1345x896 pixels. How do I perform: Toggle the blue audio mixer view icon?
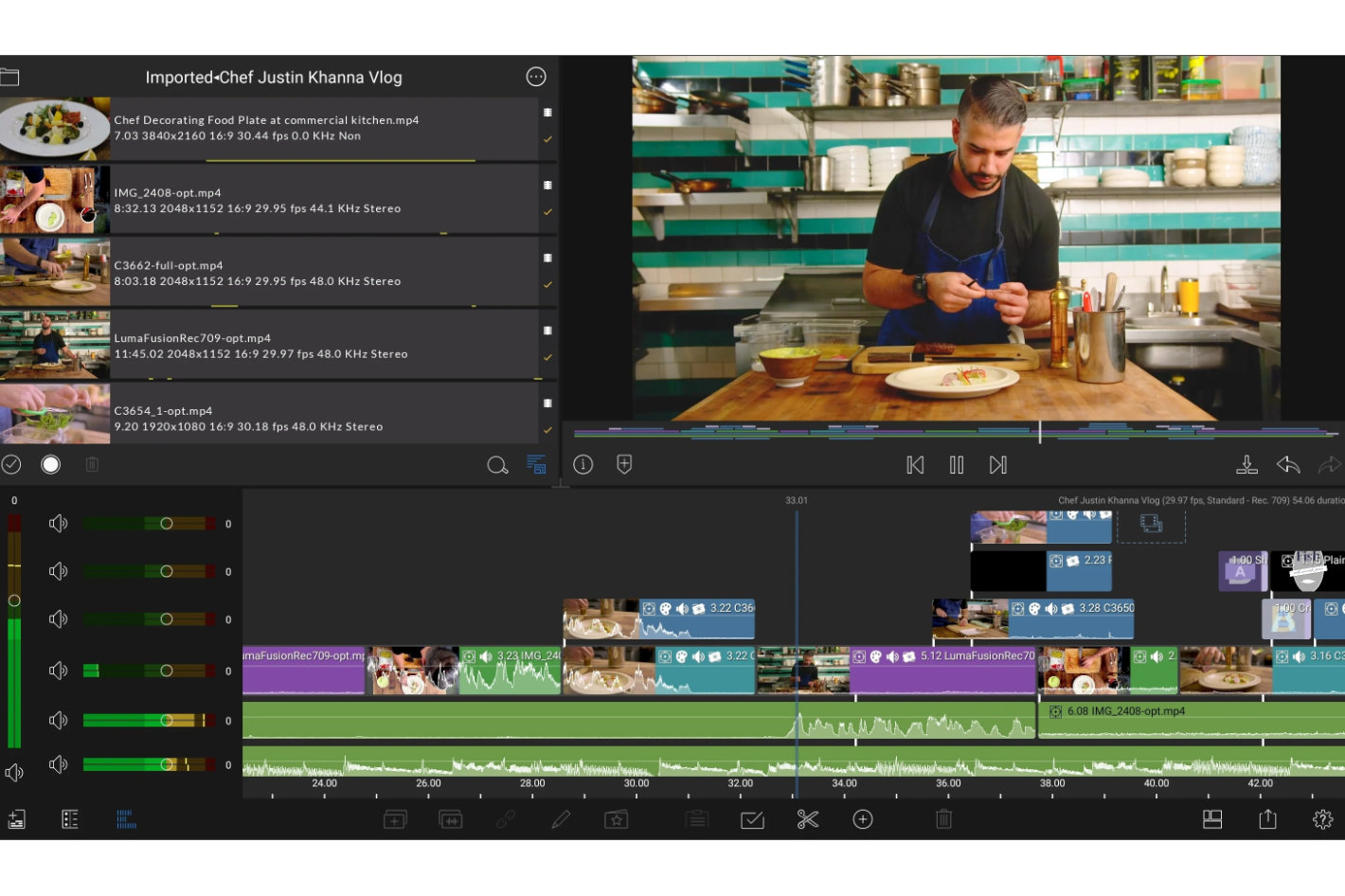tap(126, 819)
